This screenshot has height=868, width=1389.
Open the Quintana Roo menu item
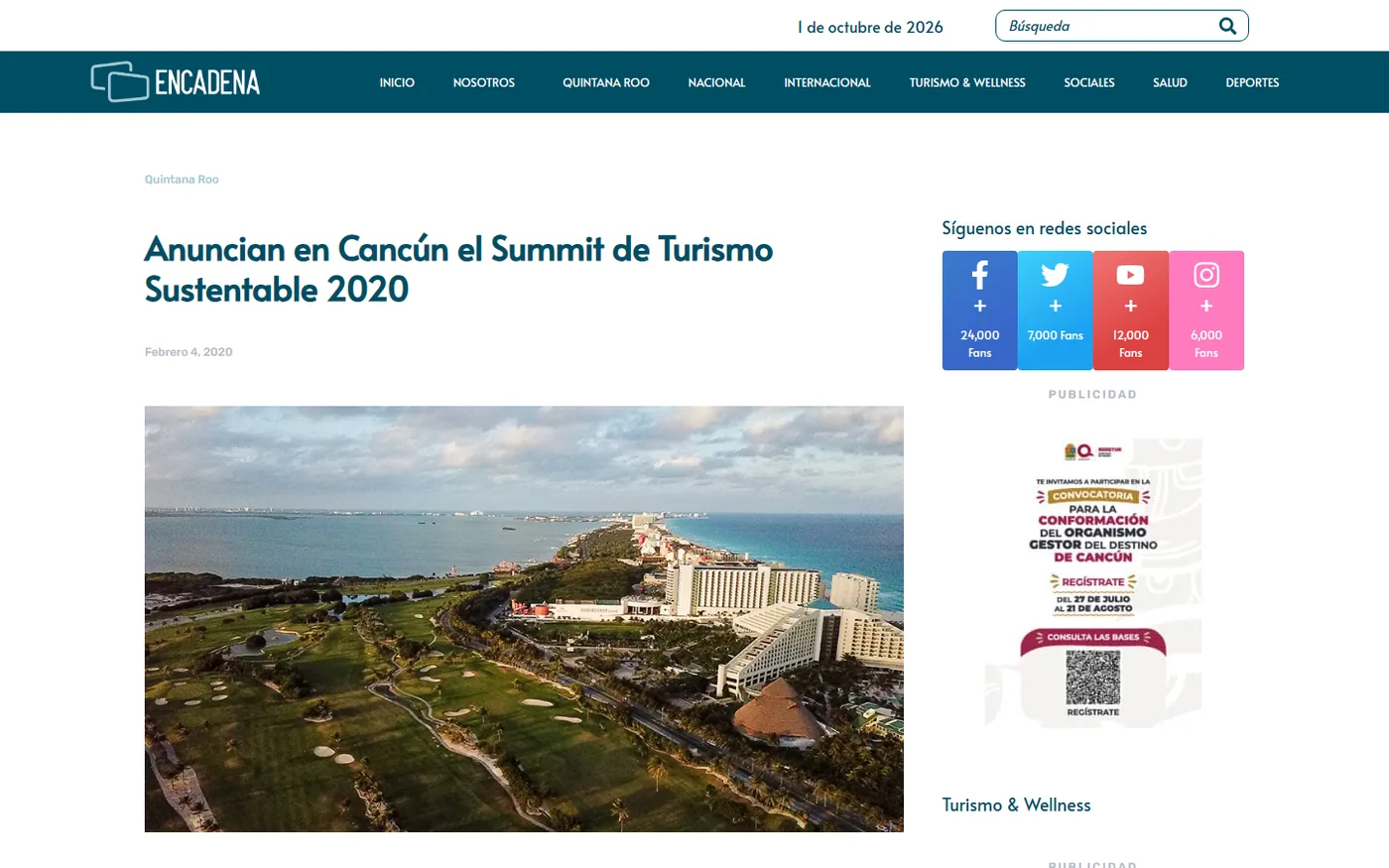606,82
